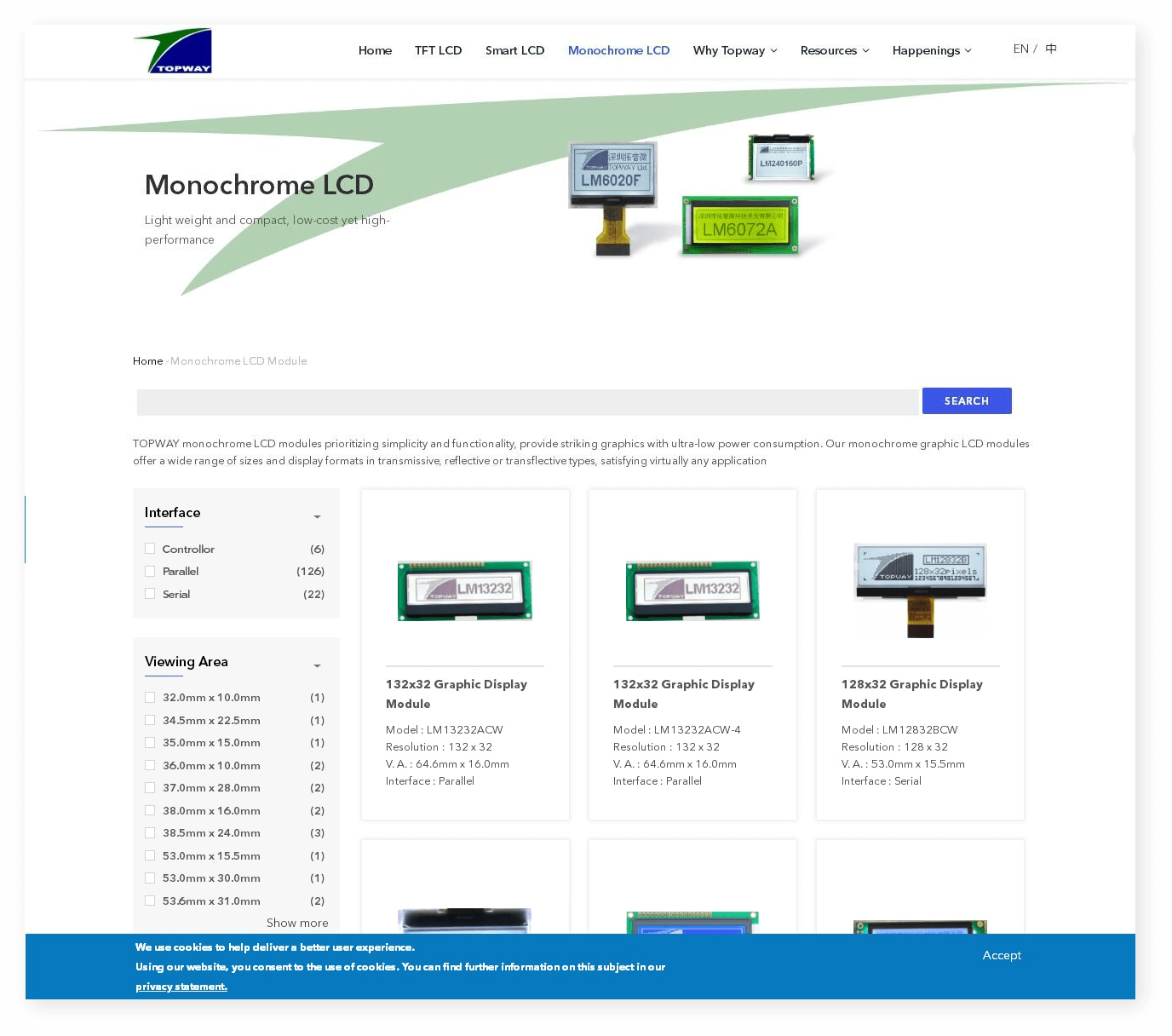
Task: Check the 32.0mm x 10.0mm filter
Action: 150,698
